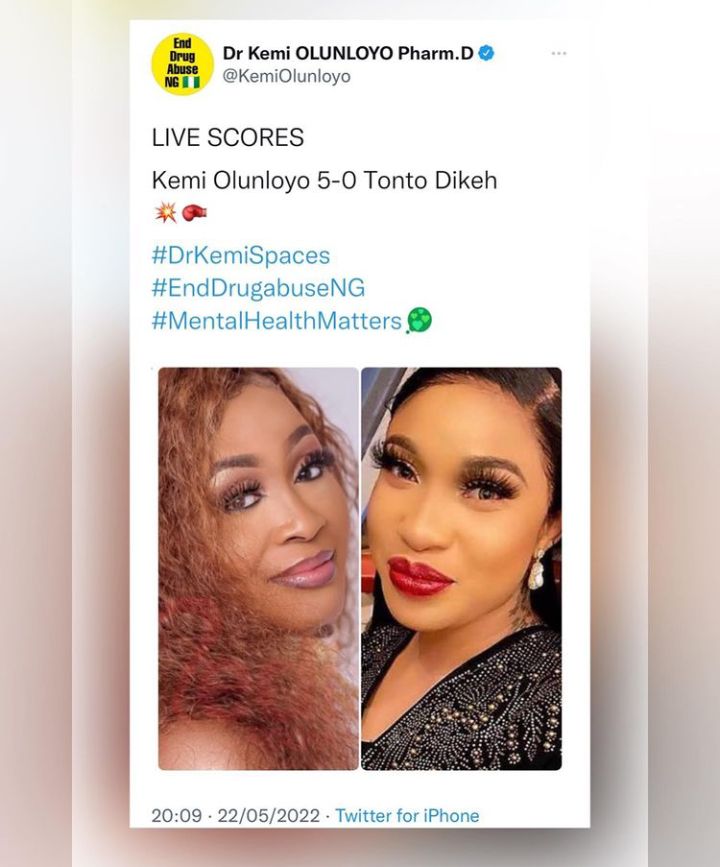Open the three-dot more options menu
The width and height of the screenshot is (720, 867).
tap(559, 53)
